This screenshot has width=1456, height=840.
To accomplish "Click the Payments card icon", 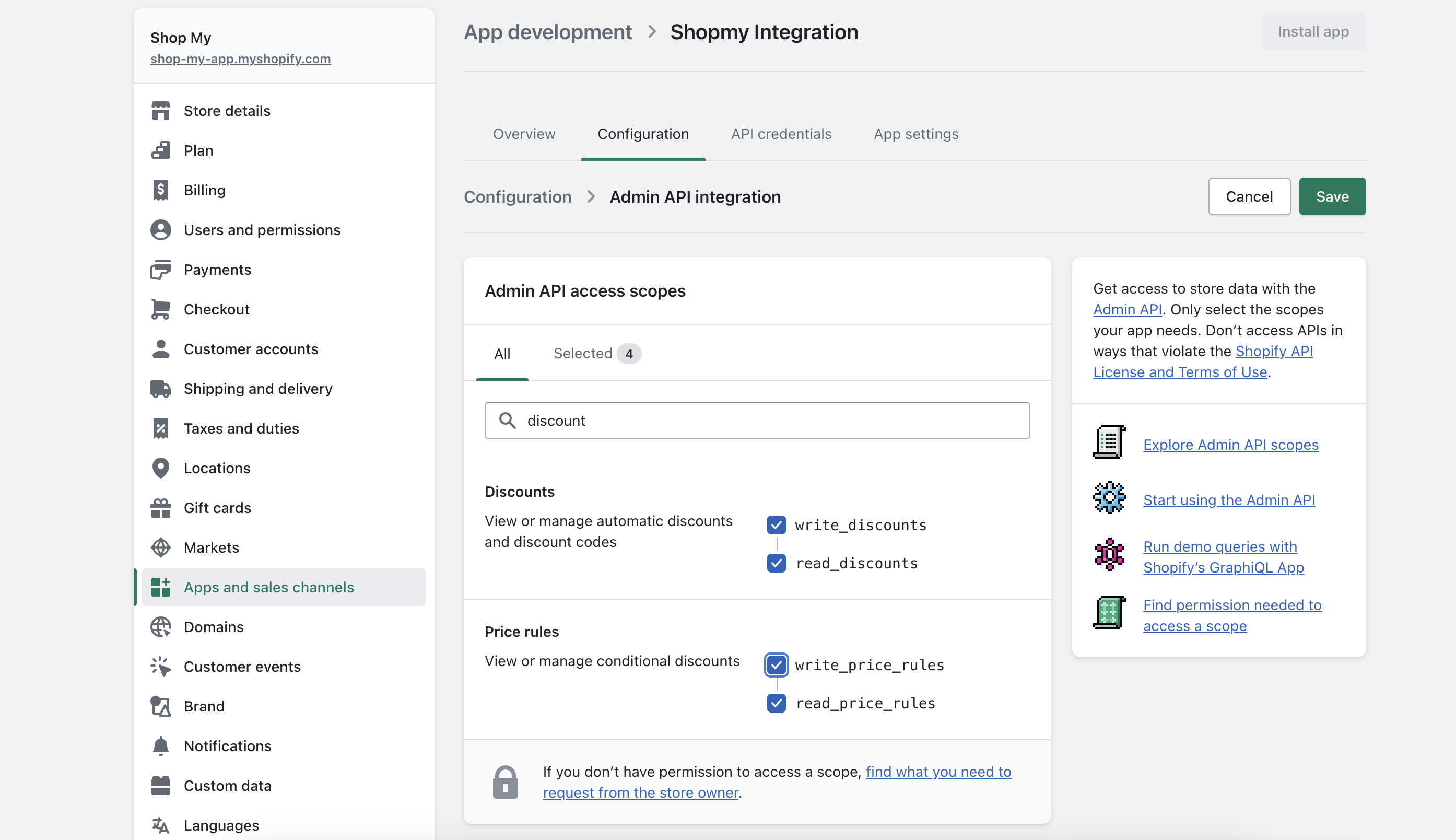I will pos(160,270).
